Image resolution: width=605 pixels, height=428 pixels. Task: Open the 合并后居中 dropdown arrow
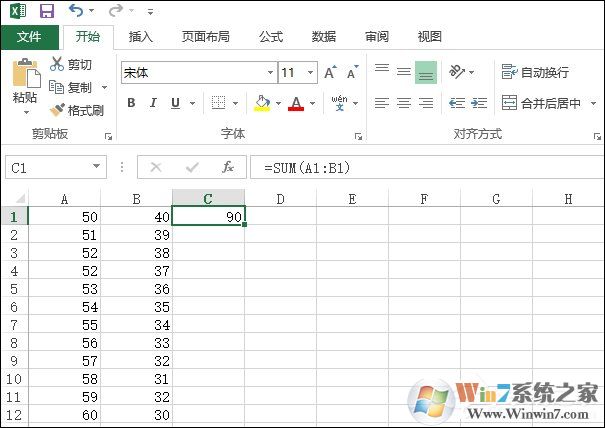[593, 103]
